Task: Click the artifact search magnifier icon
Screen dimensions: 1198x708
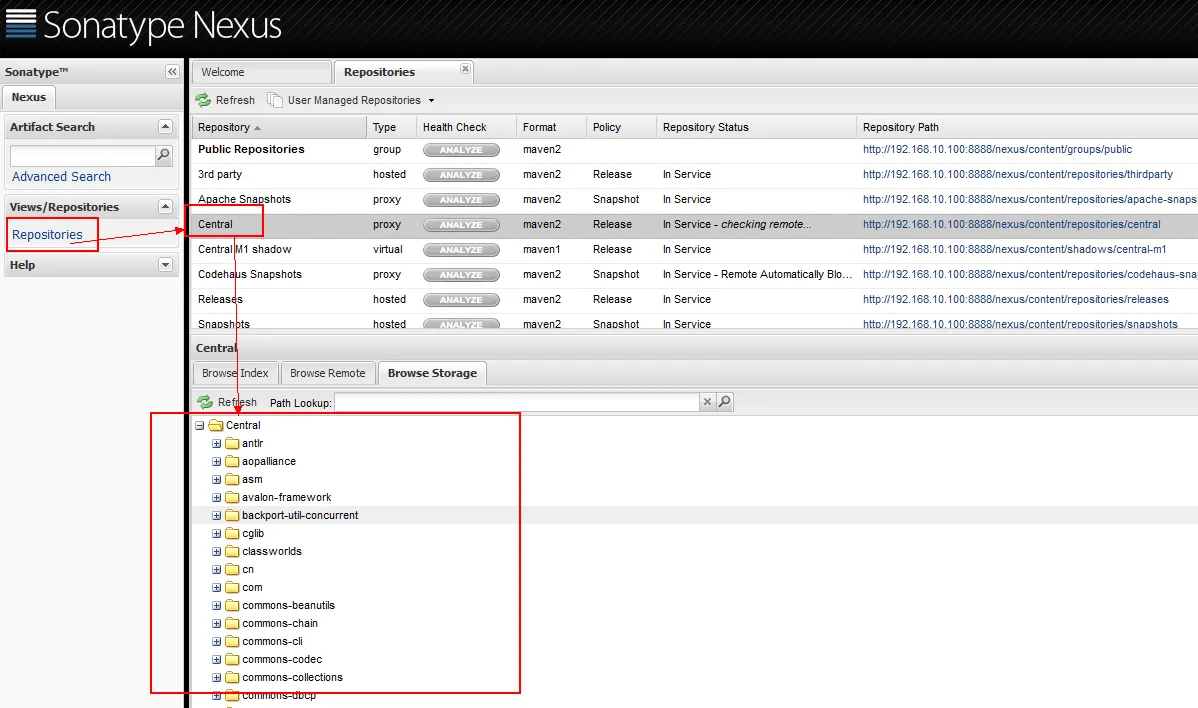Action: [x=163, y=155]
